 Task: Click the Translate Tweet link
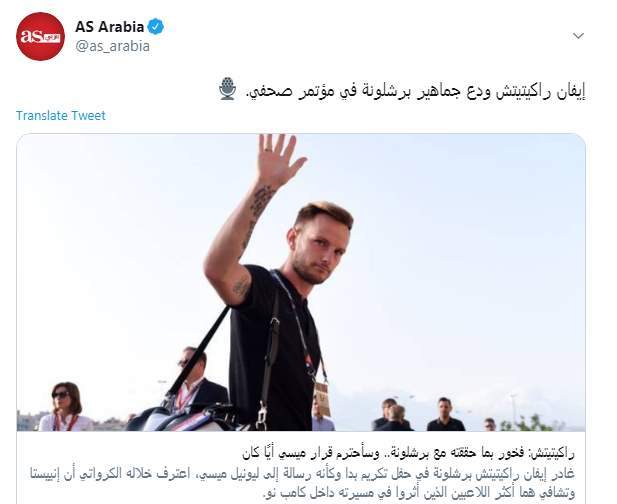coord(61,115)
